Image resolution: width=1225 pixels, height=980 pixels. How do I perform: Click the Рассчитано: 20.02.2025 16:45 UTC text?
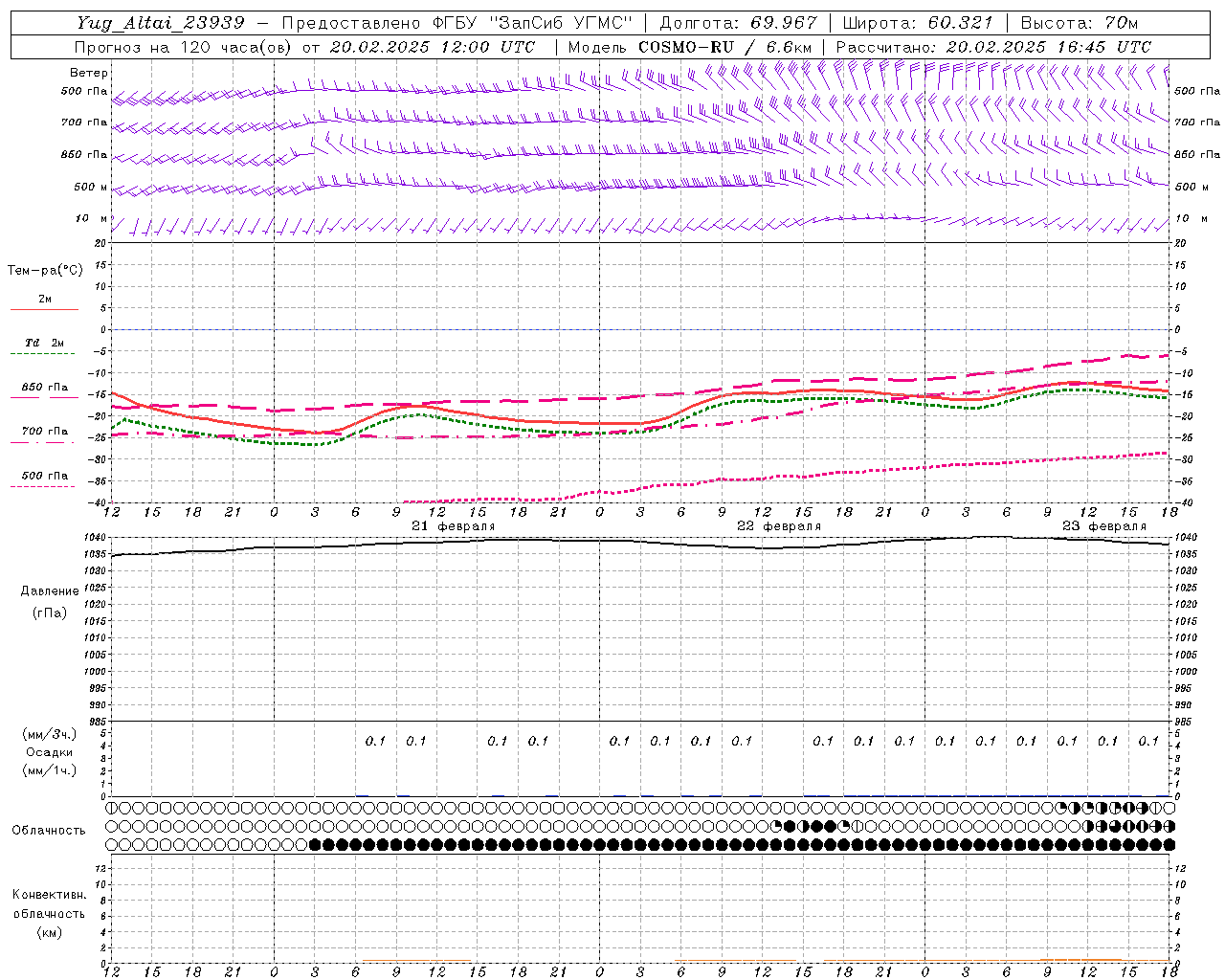[993, 47]
